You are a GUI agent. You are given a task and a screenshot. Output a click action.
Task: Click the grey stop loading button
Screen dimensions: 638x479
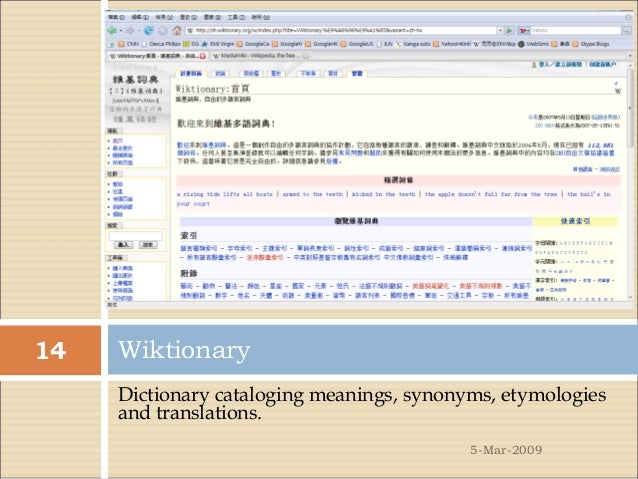click(x=163, y=31)
